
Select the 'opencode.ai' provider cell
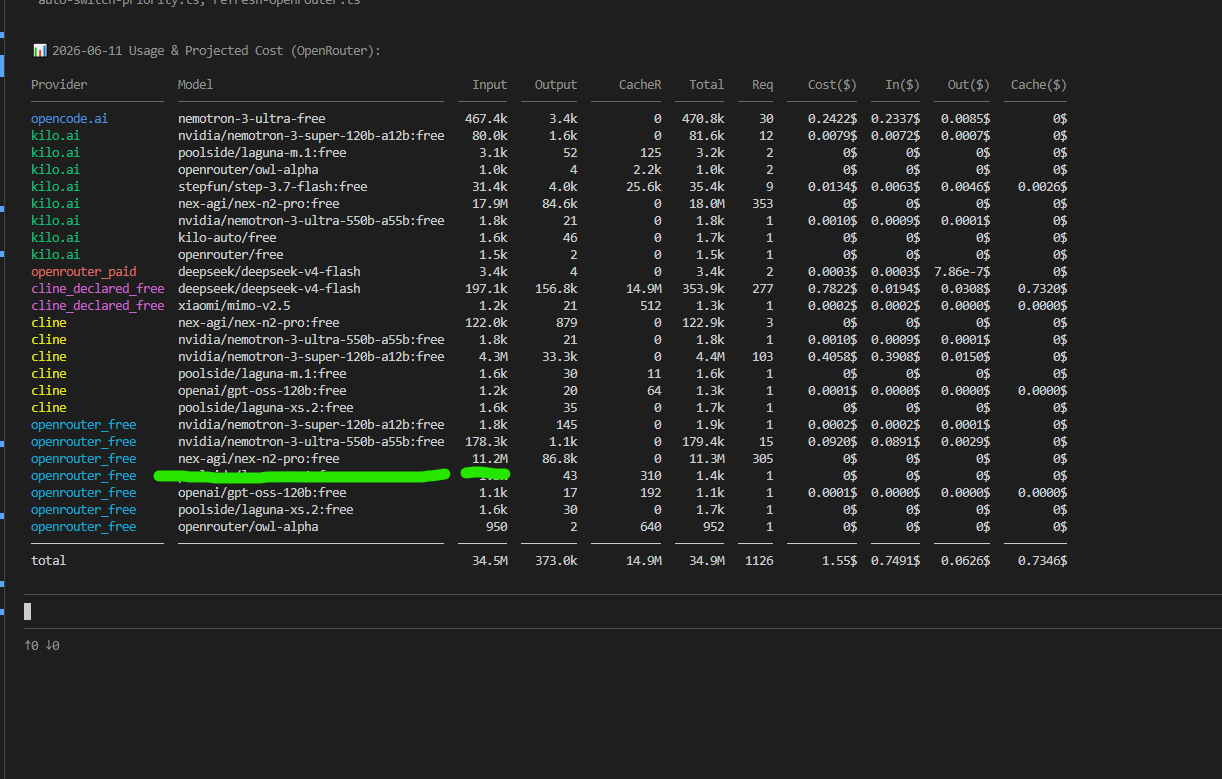click(x=70, y=119)
